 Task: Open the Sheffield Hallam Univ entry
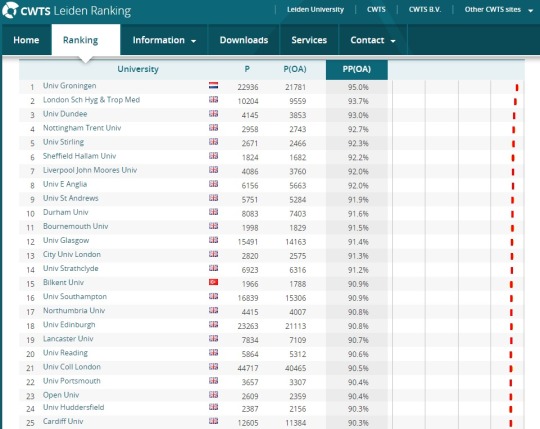pyautogui.click(x=80, y=156)
